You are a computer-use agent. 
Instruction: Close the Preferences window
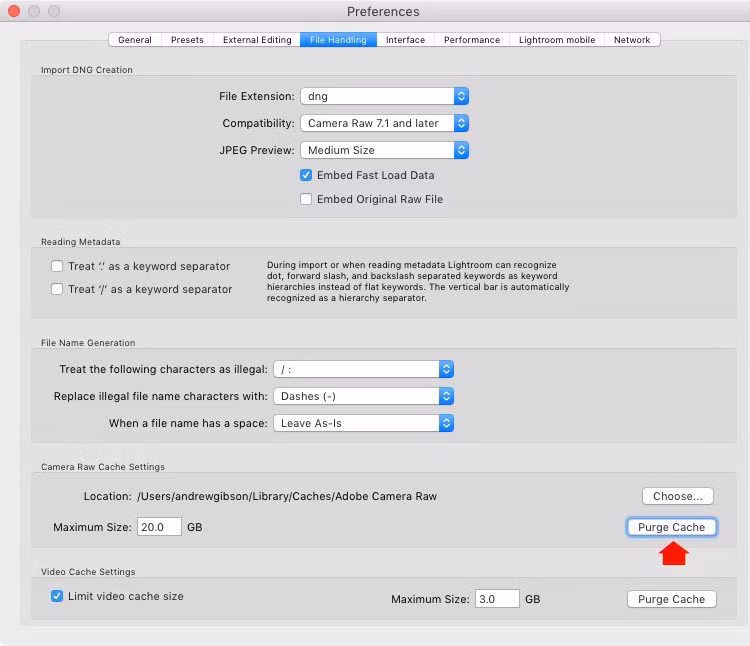14,11
